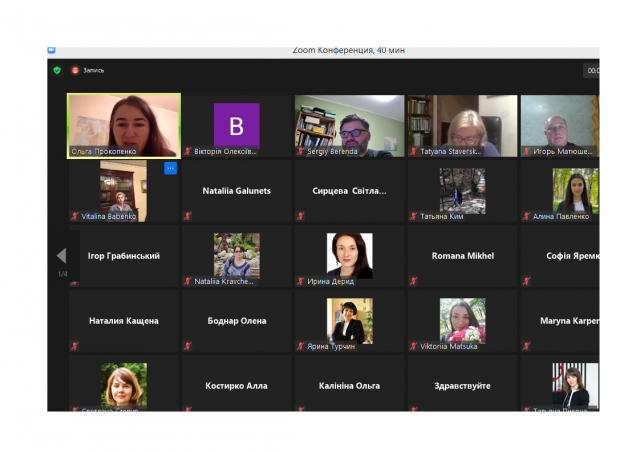This screenshot has width=640, height=452.
Task: Select Tatyana Staversk video tile
Action: (462, 126)
